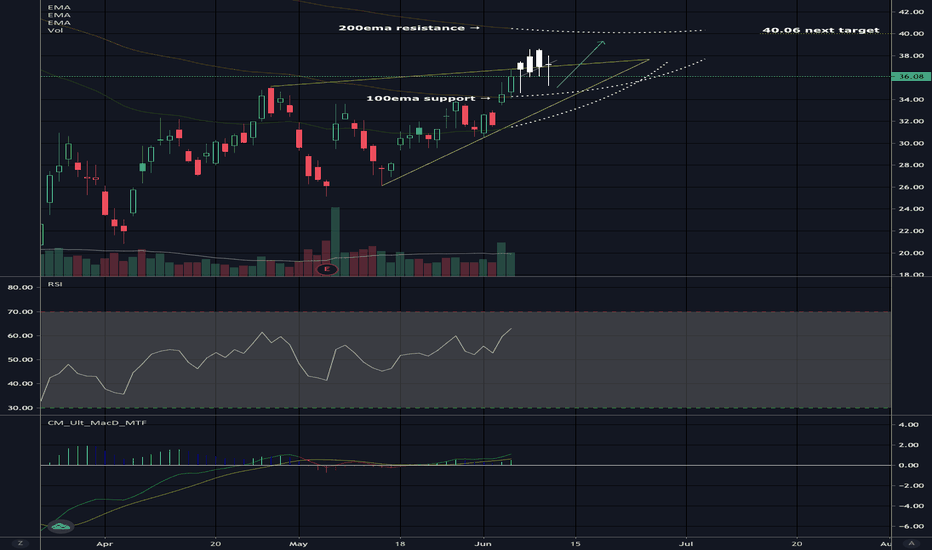This screenshot has height=550, width=932.
Task: Click the -4.00 MACD scale label
Action: [x=911, y=506]
